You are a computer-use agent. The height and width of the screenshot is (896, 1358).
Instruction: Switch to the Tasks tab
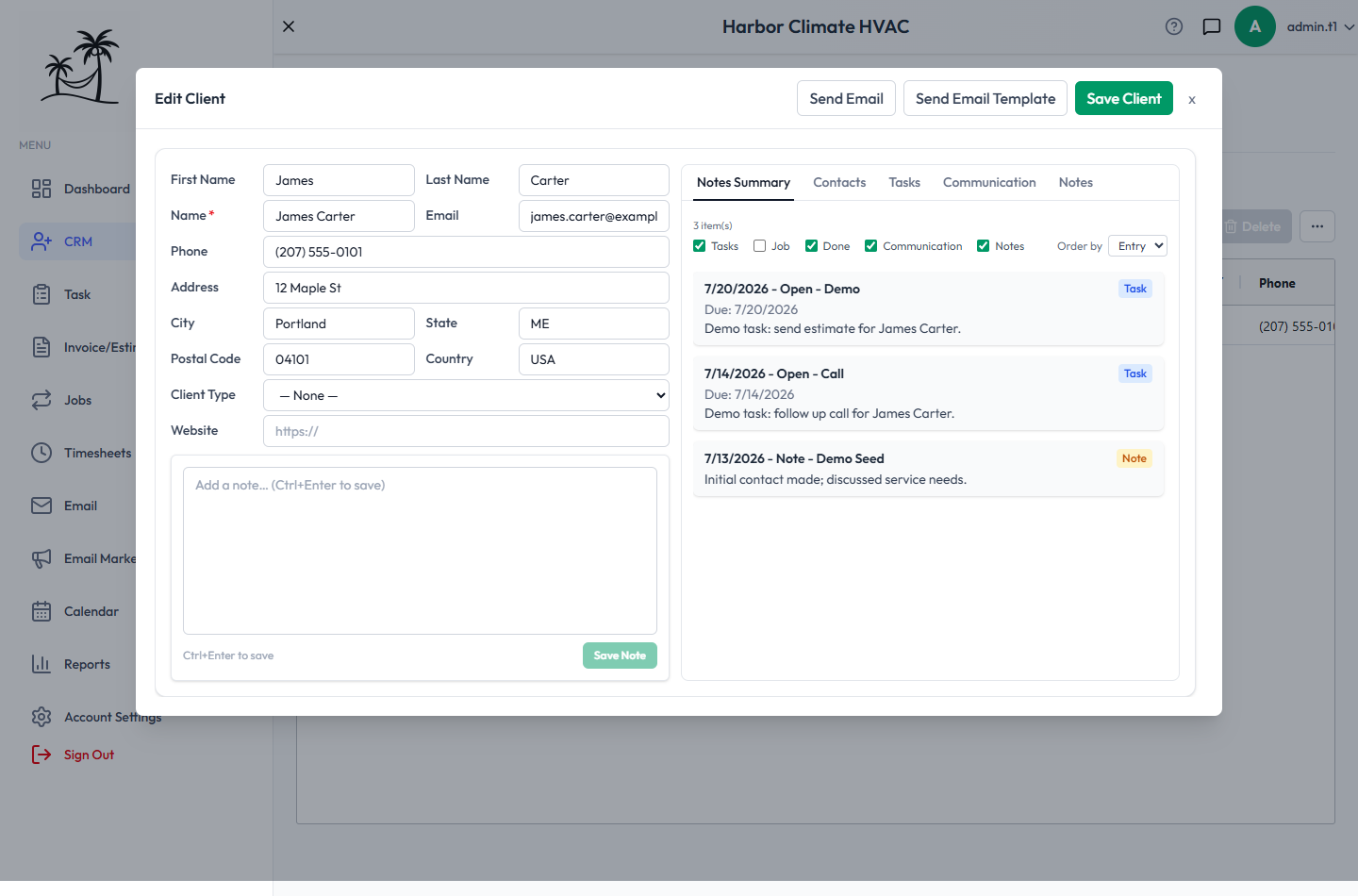904,182
